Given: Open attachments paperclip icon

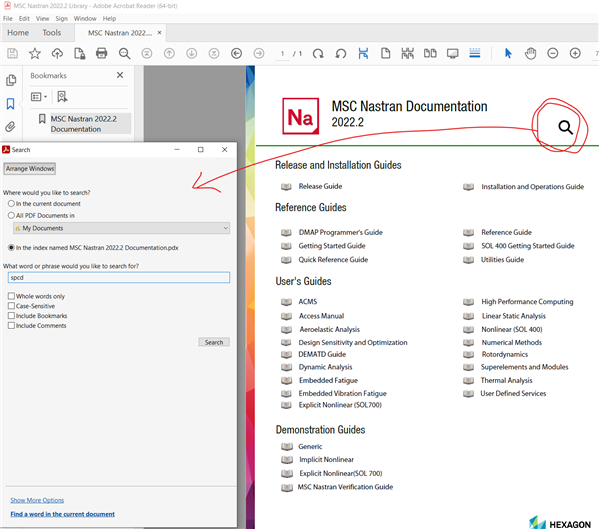Looking at the screenshot, I should [10, 126].
